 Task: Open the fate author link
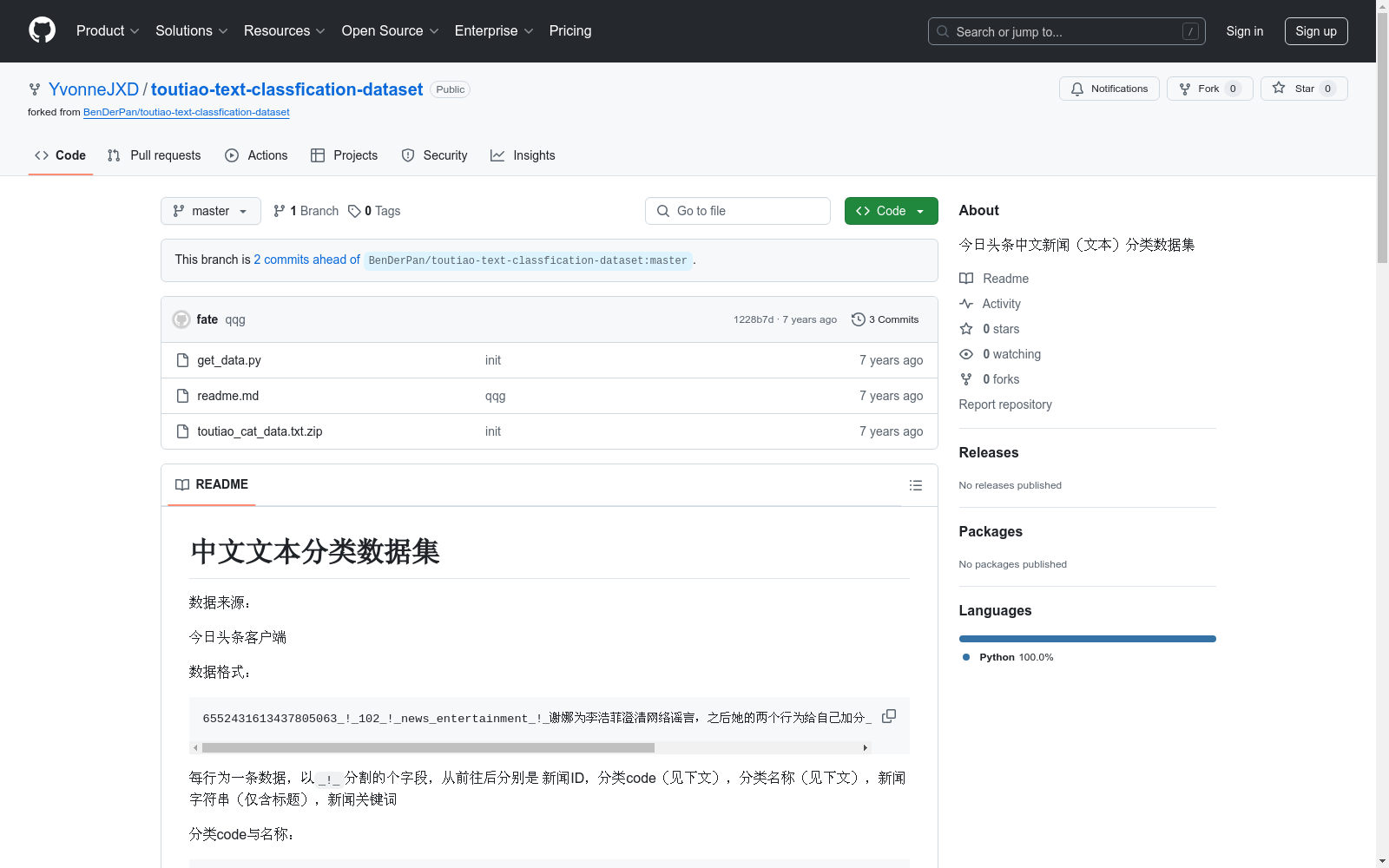(207, 319)
